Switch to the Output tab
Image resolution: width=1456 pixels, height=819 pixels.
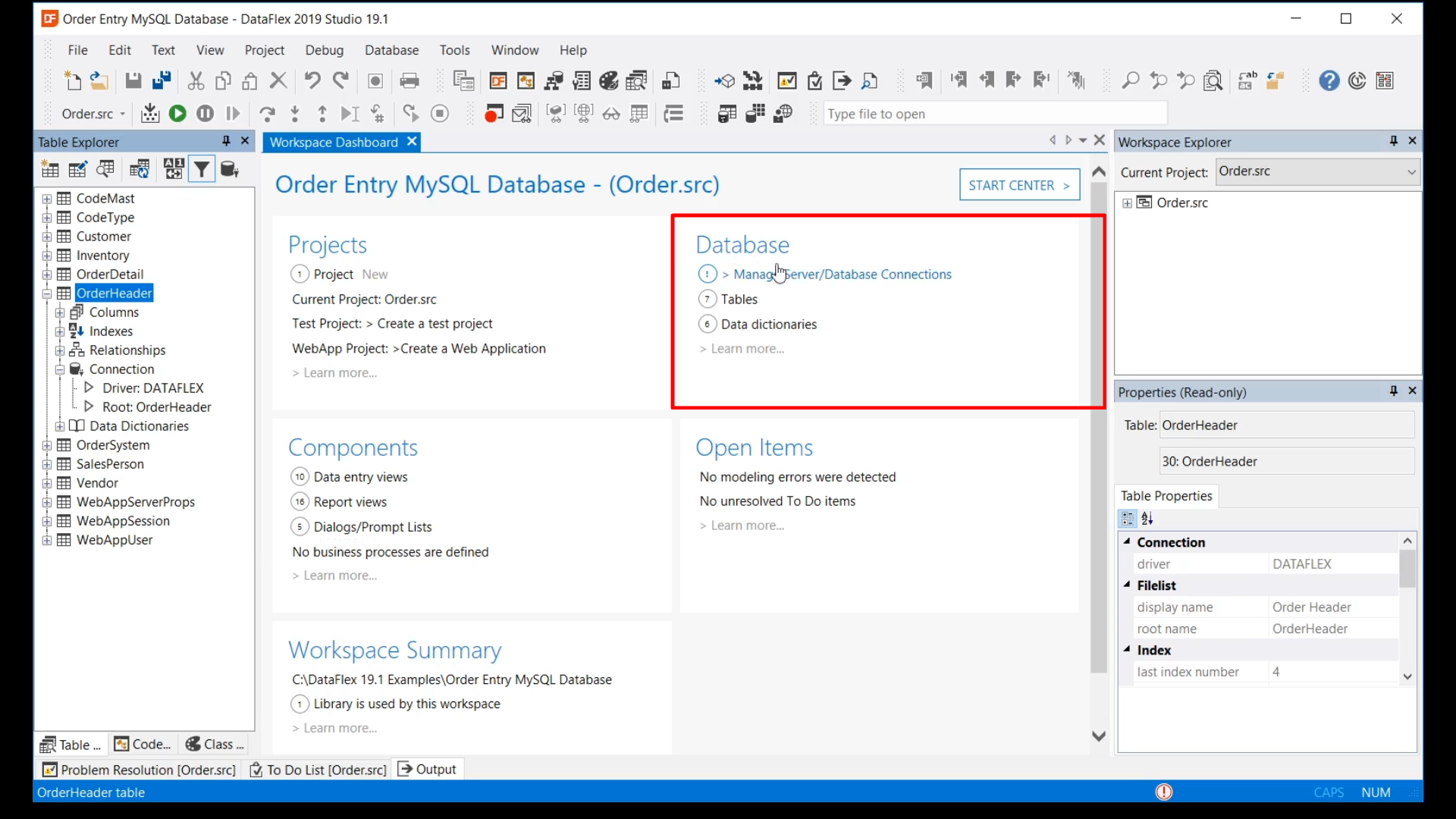click(428, 769)
